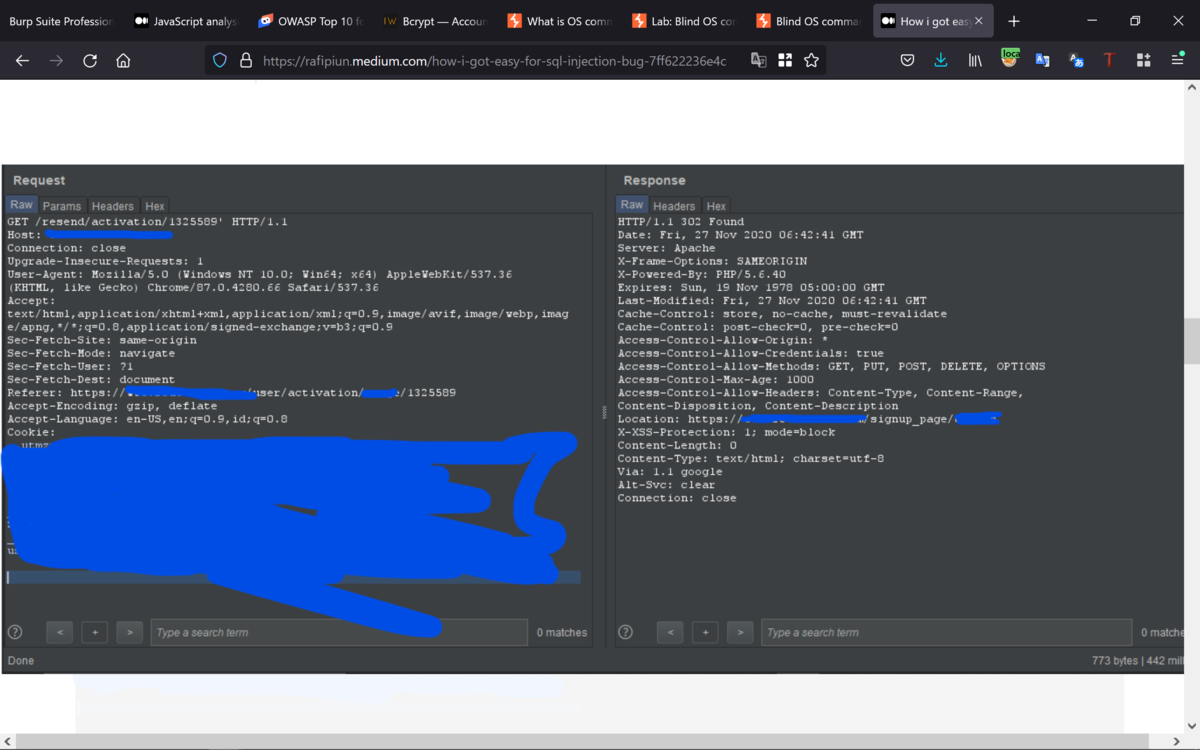Click 'GET /resend/activation/1325589' request line
Viewport: 1200px width, 750px height.
coord(147,222)
